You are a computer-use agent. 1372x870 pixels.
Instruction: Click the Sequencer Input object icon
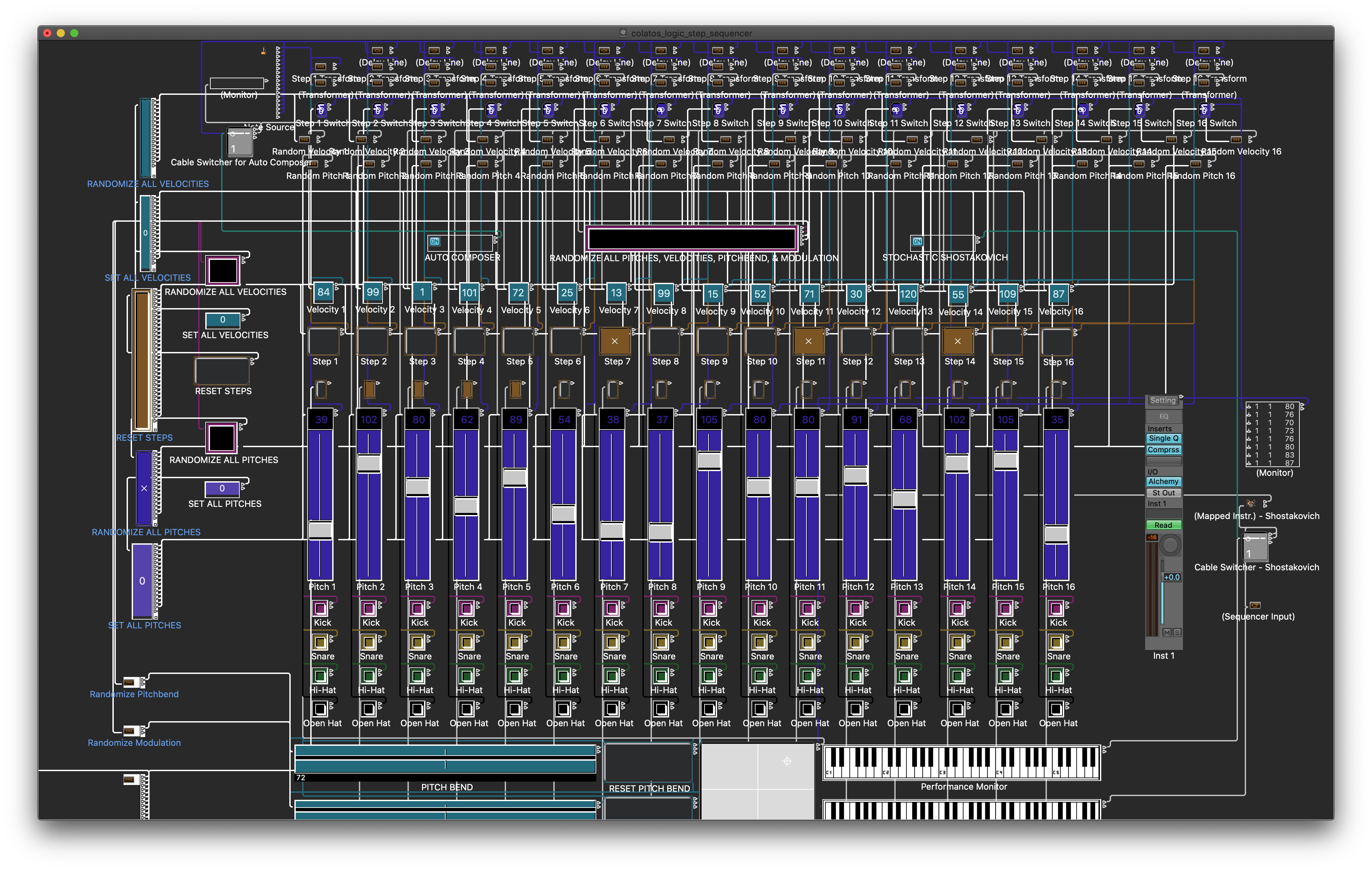[1255, 605]
